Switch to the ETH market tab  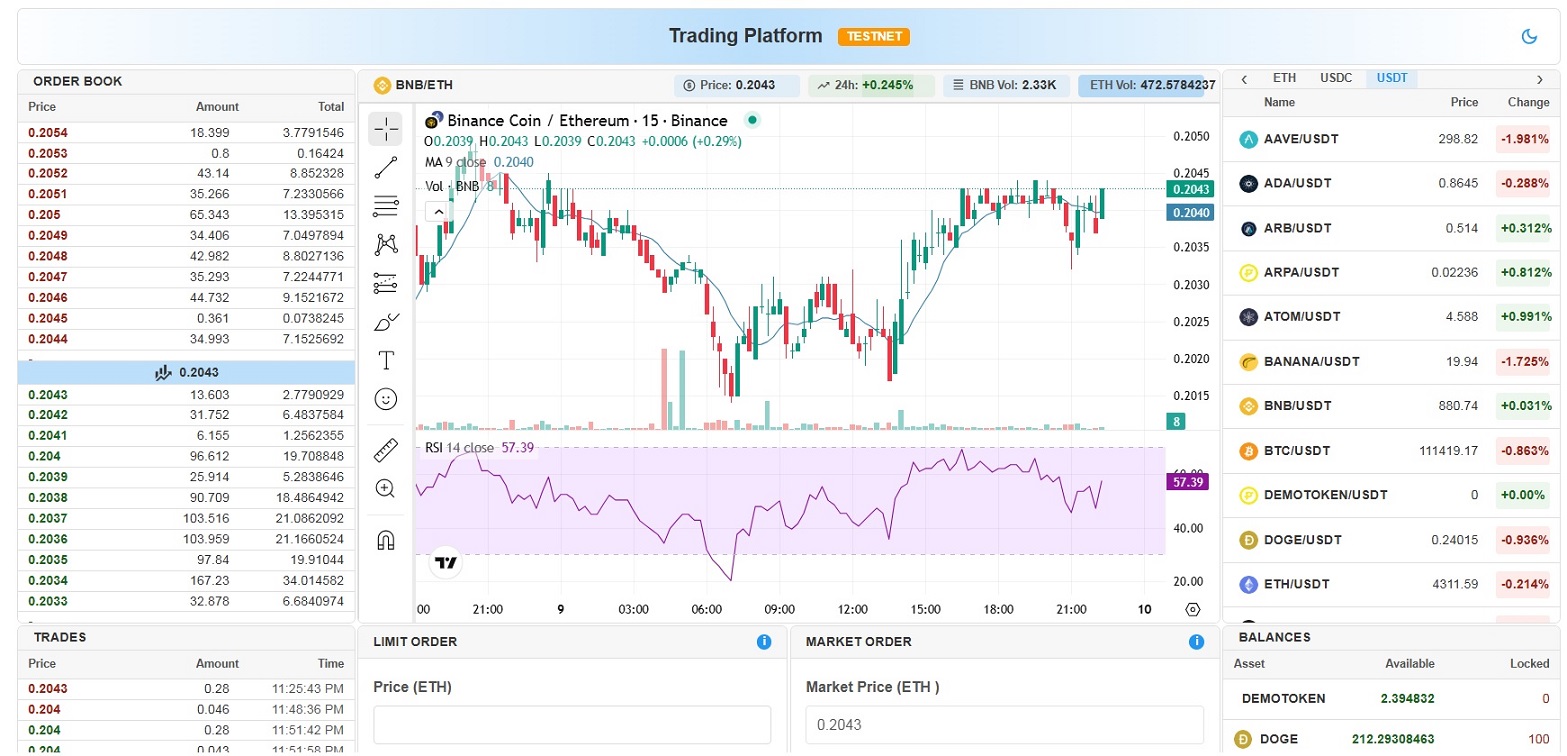pos(1284,78)
